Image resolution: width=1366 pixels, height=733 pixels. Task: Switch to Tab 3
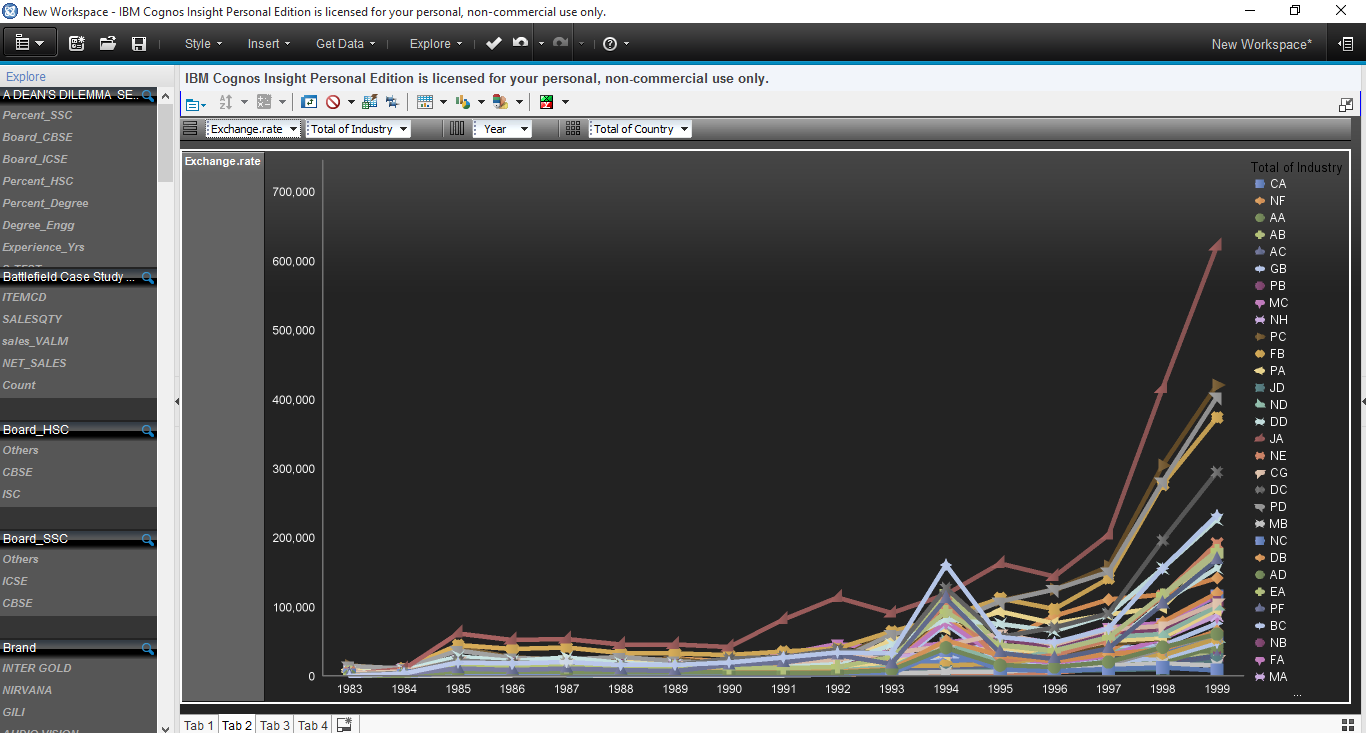(x=274, y=725)
